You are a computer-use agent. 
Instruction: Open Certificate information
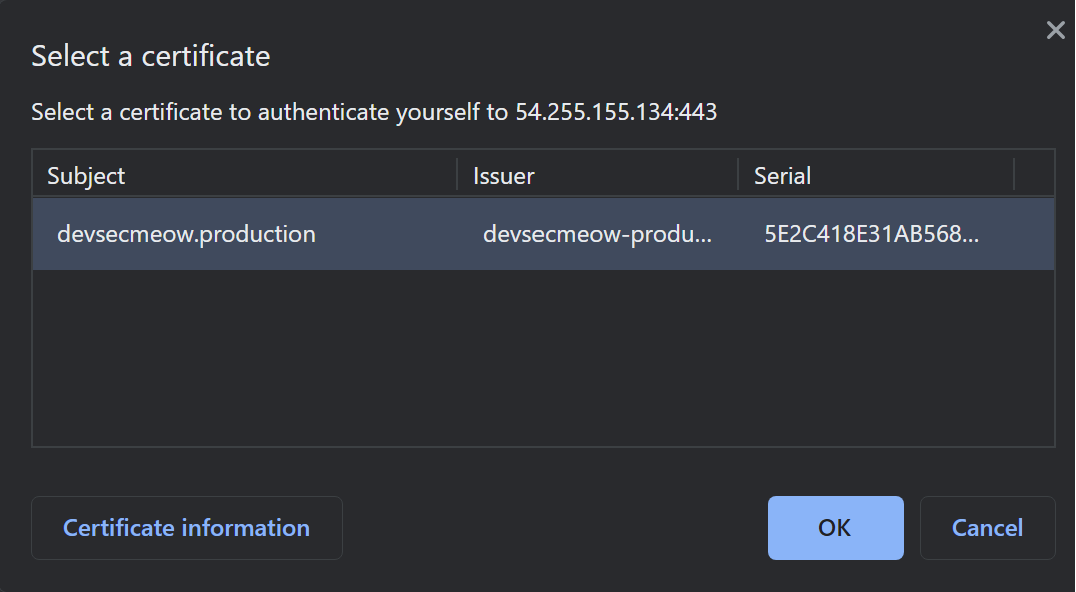[x=187, y=528]
